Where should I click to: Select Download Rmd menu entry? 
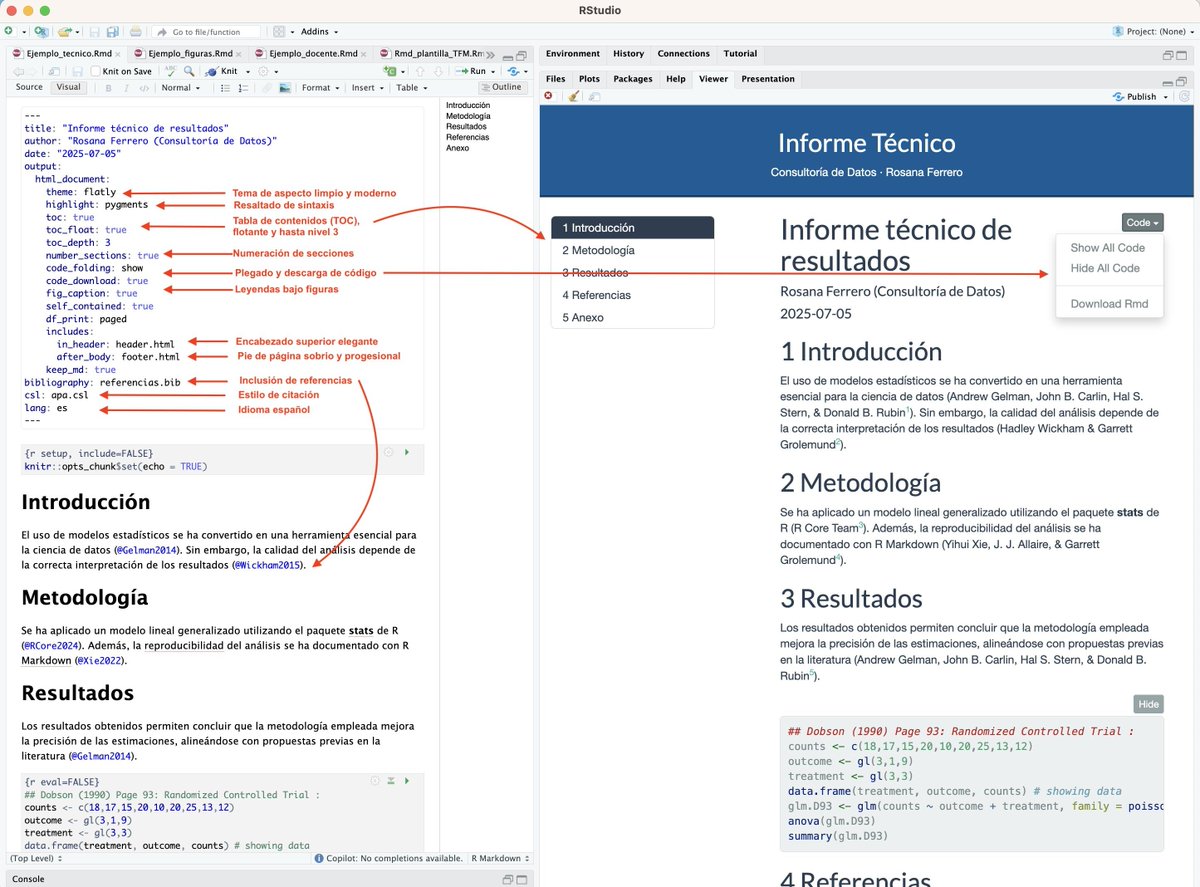(x=1109, y=304)
